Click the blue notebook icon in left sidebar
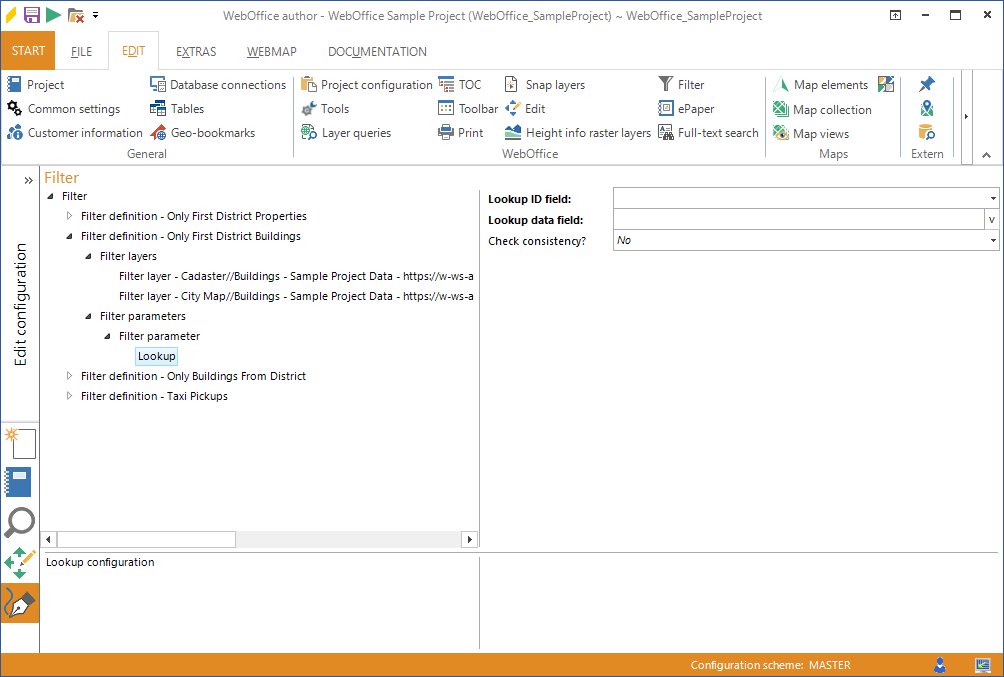 tap(19, 482)
